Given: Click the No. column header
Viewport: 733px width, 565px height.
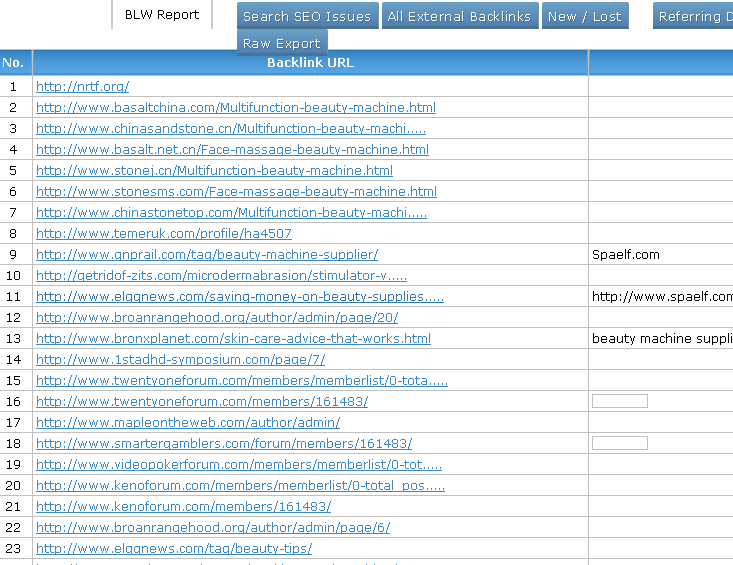Looking at the screenshot, I should (x=13, y=63).
